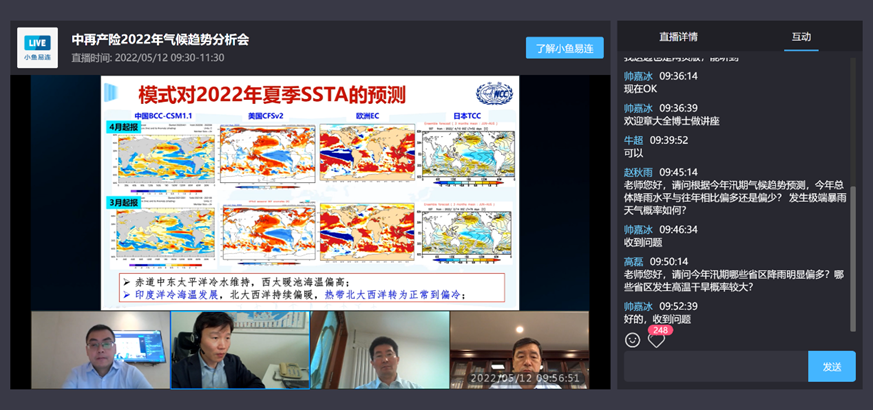Click the 4月起报 label on slide
The image size is (873, 410).
pyautogui.click(x=123, y=126)
